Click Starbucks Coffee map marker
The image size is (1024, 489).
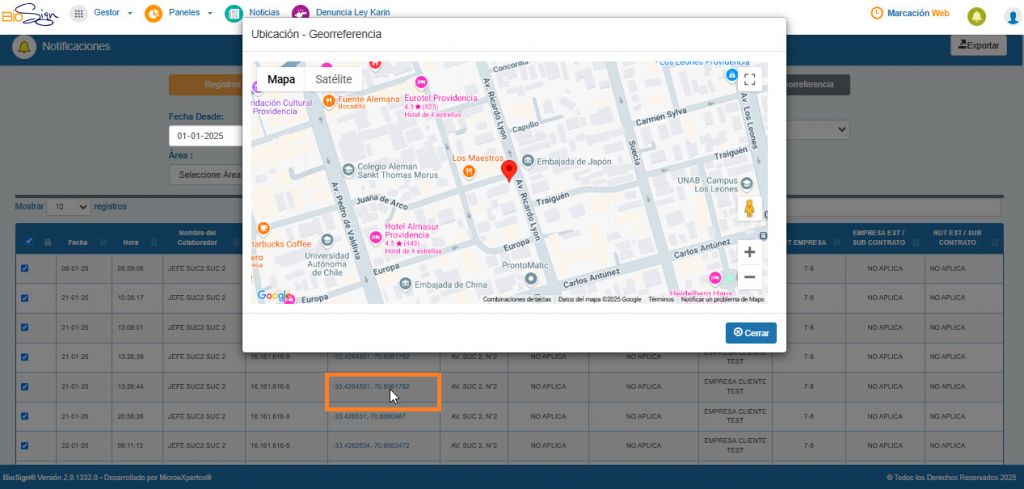click(263, 229)
